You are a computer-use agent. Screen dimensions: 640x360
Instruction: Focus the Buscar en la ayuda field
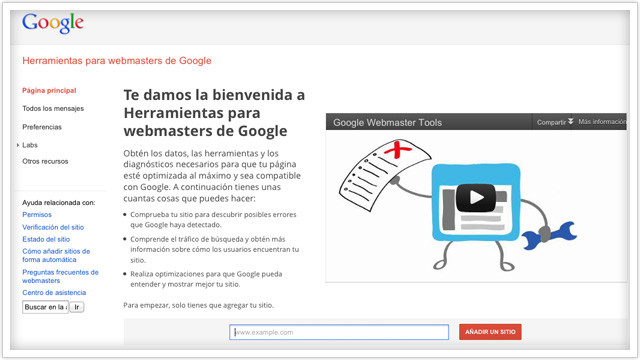click(45, 307)
